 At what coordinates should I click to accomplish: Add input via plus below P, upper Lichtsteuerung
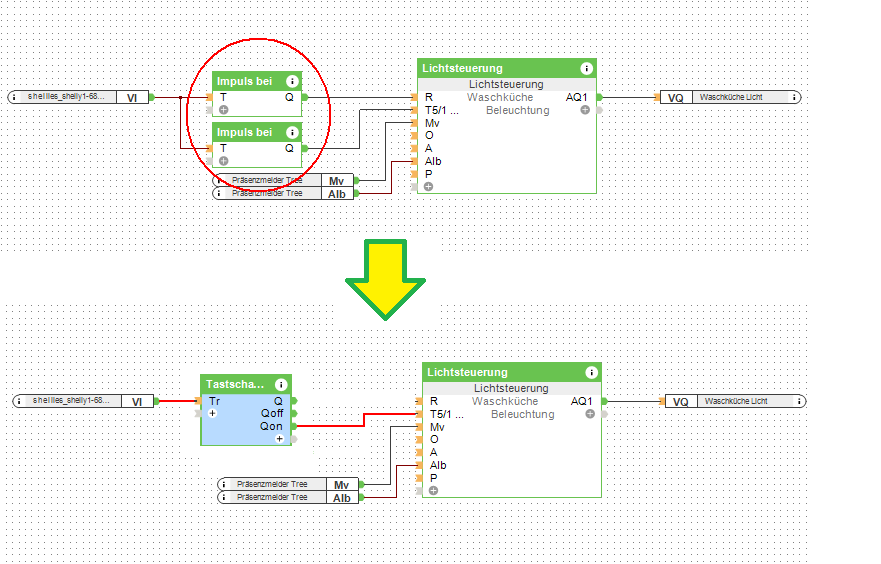pos(429,187)
